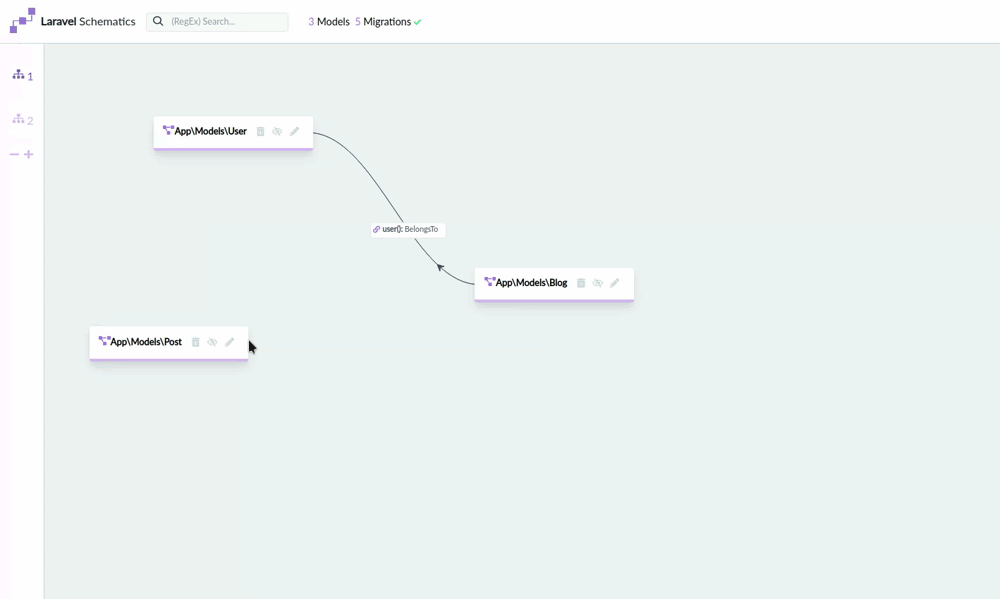Hide the App\Models\User model node
The width and height of the screenshot is (1000, 599).
tap(277, 131)
